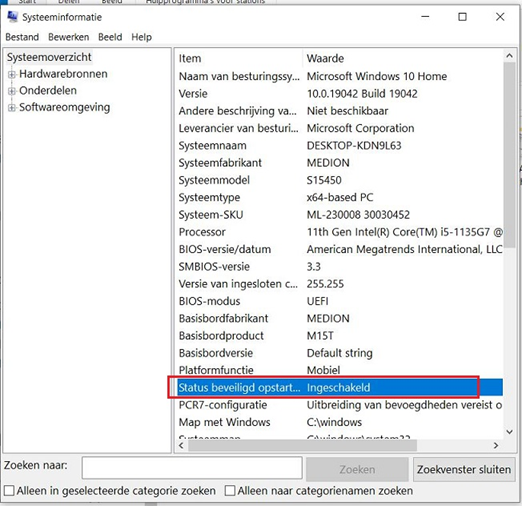Select the BIOS-modus row
This screenshot has width=522, height=506.
coord(339,302)
